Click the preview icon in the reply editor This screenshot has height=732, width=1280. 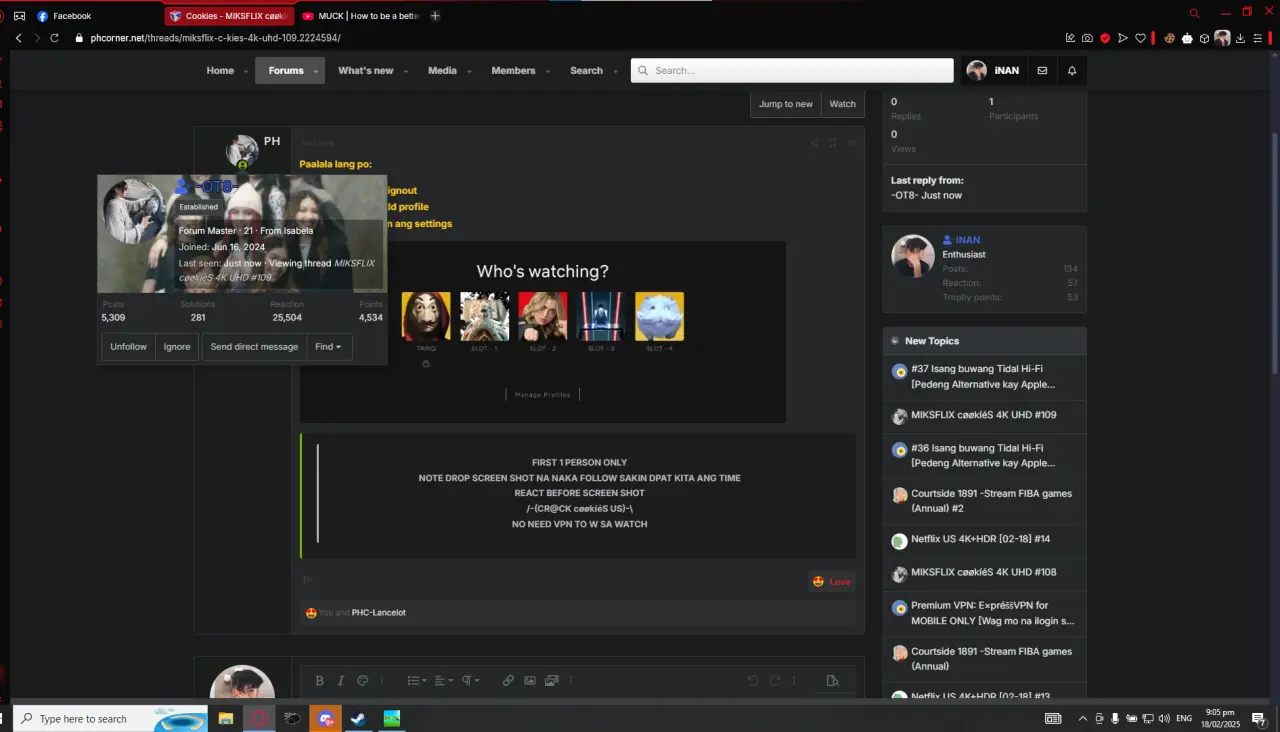(832, 681)
